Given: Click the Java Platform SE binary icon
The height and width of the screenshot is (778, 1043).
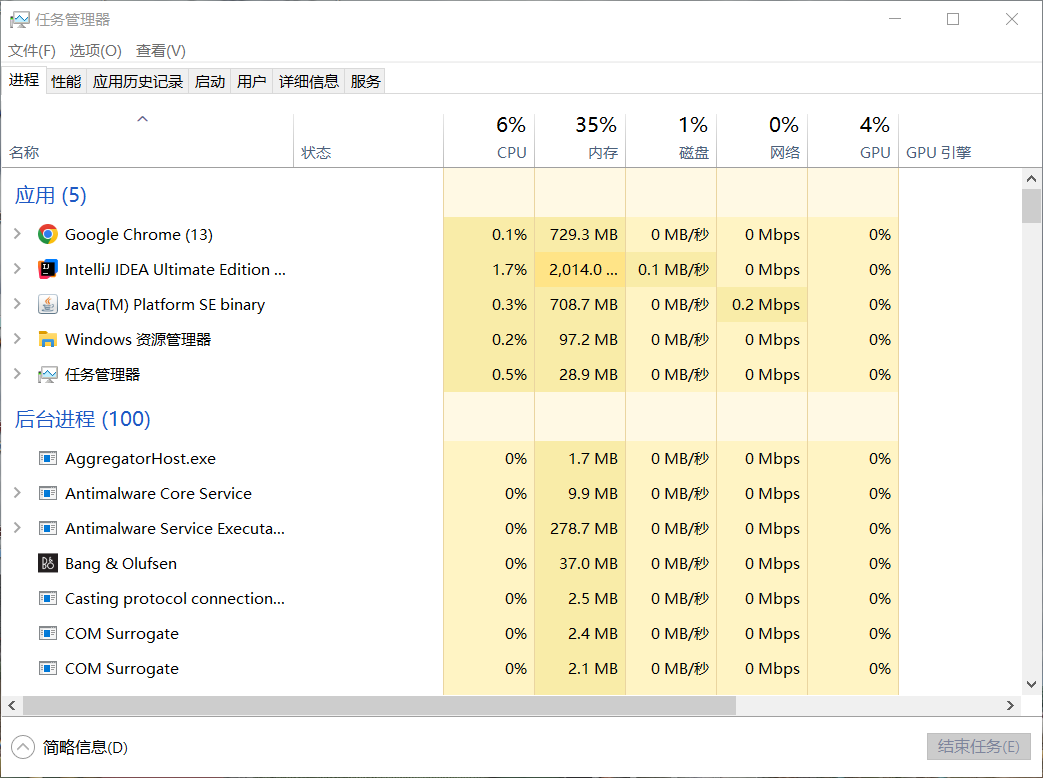Looking at the screenshot, I should [47, 305].
